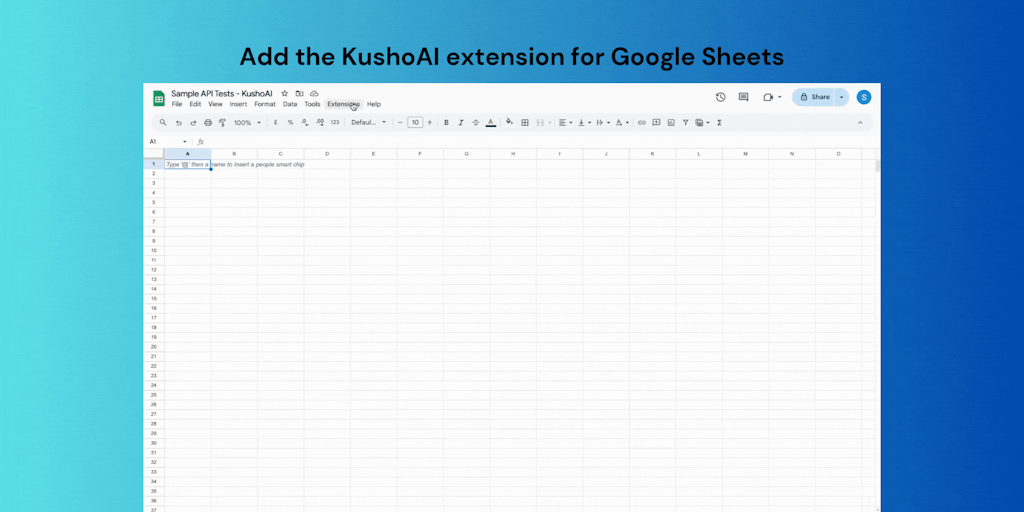Decrease decimal places
1024x512 pixels.
click(x=305, y=122)
